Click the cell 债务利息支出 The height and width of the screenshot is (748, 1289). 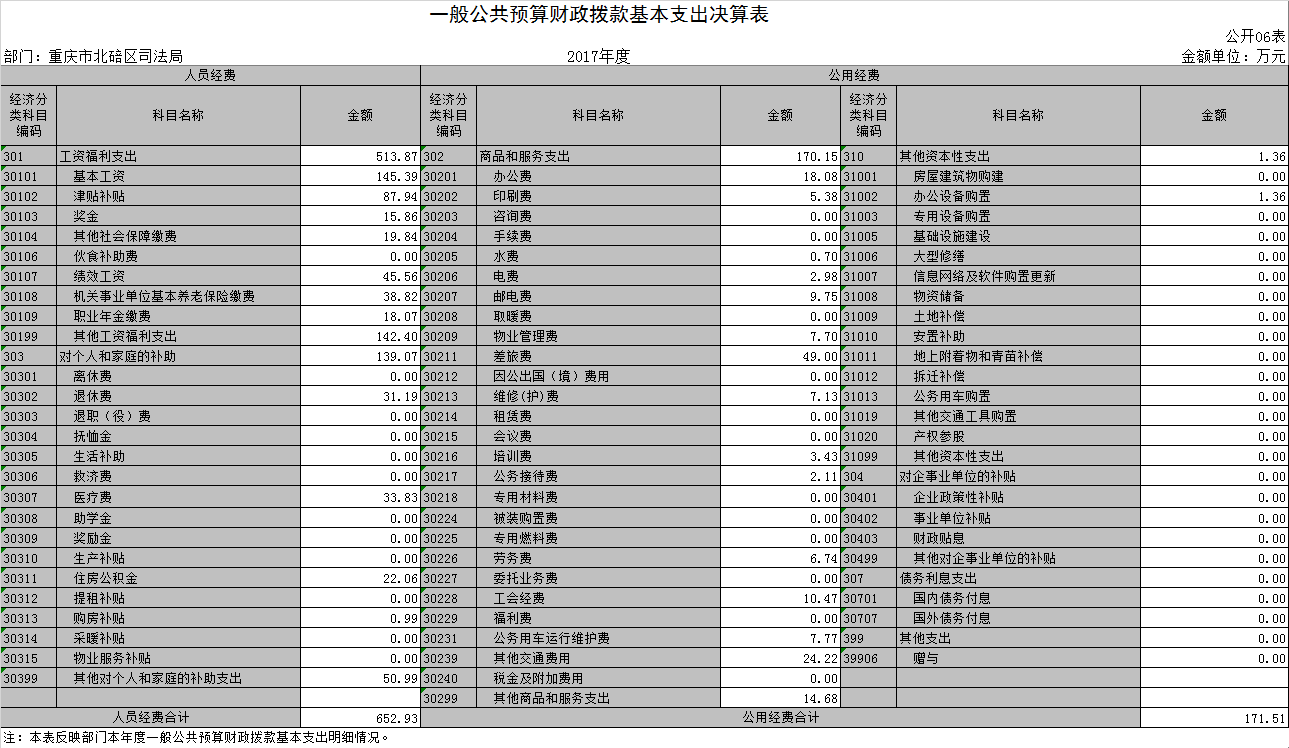click(x=1018, y=578)
